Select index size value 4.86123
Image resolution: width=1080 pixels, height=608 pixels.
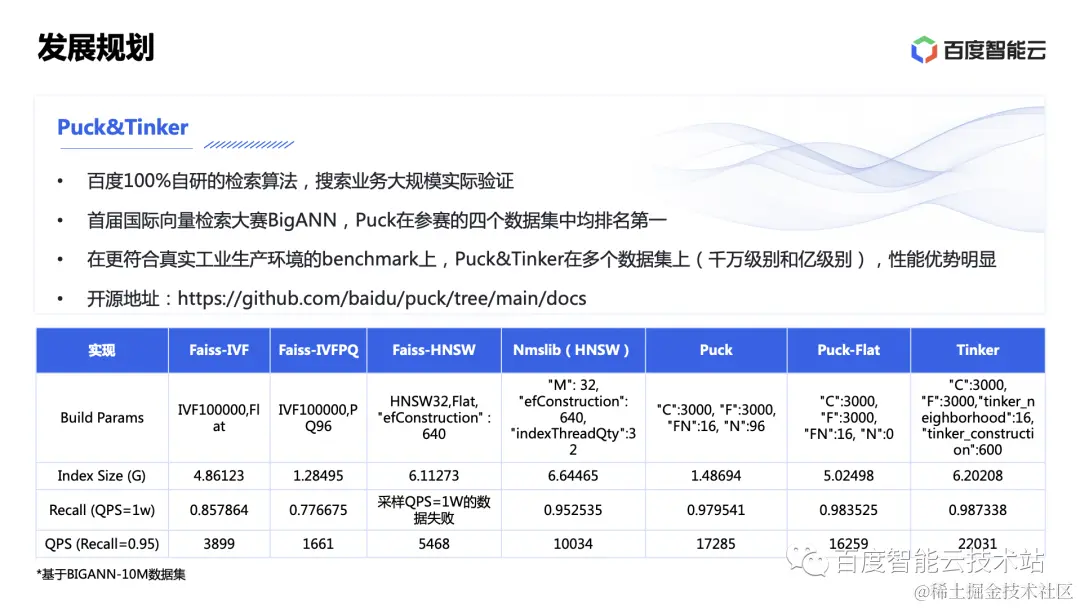[x=219, y=476]
